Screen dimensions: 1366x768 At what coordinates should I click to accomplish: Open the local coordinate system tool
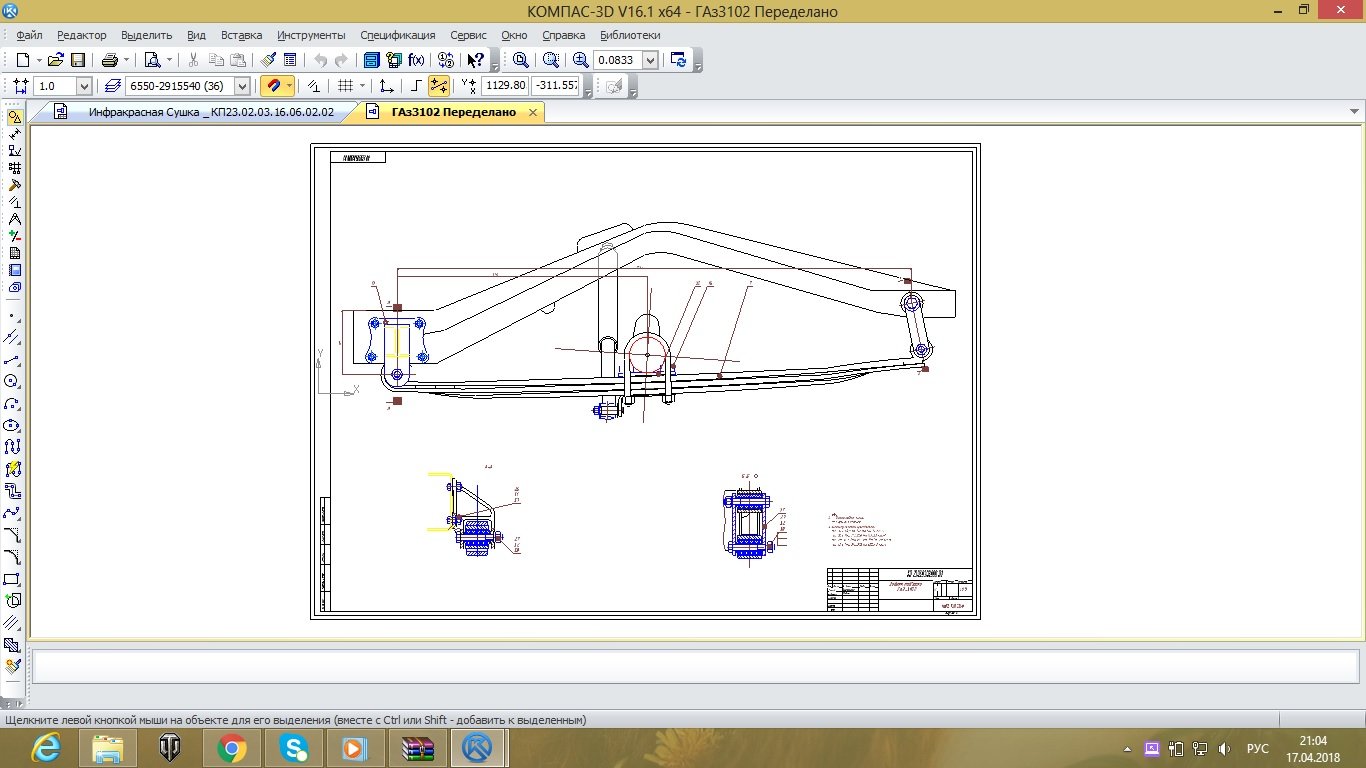pos(387,86)
